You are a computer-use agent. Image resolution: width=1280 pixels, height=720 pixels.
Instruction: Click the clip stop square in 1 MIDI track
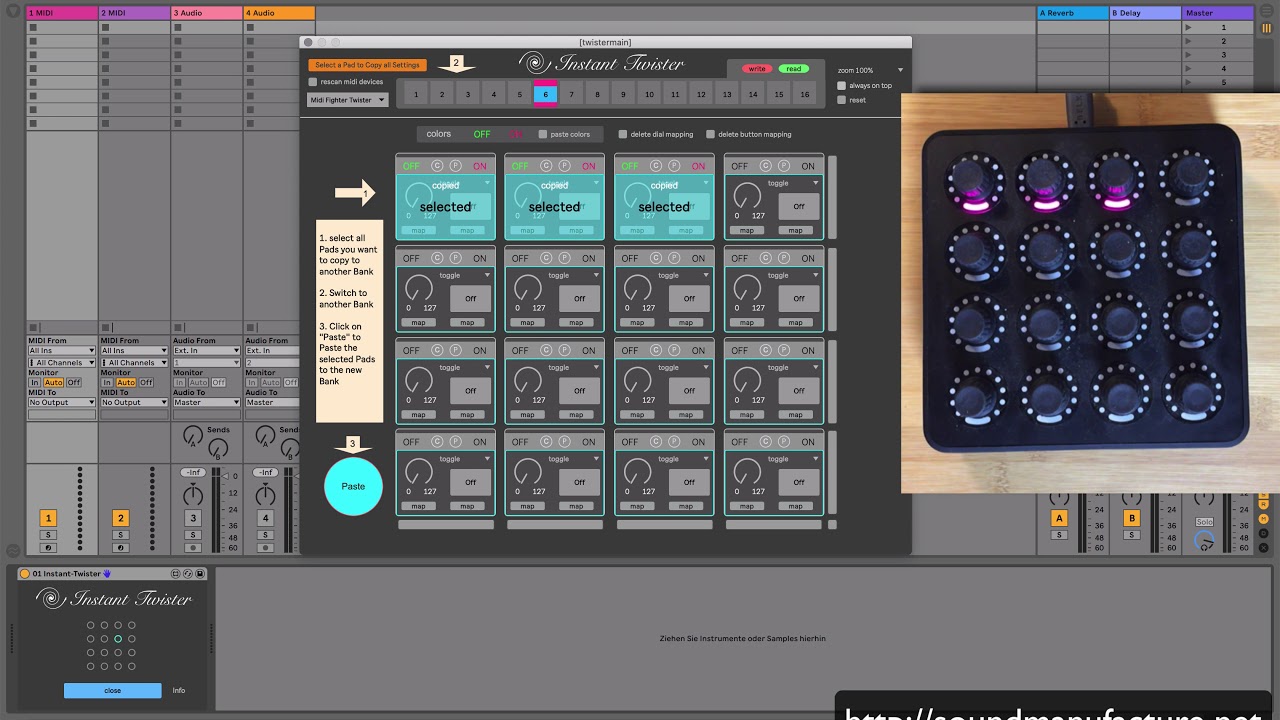point(33,326)
